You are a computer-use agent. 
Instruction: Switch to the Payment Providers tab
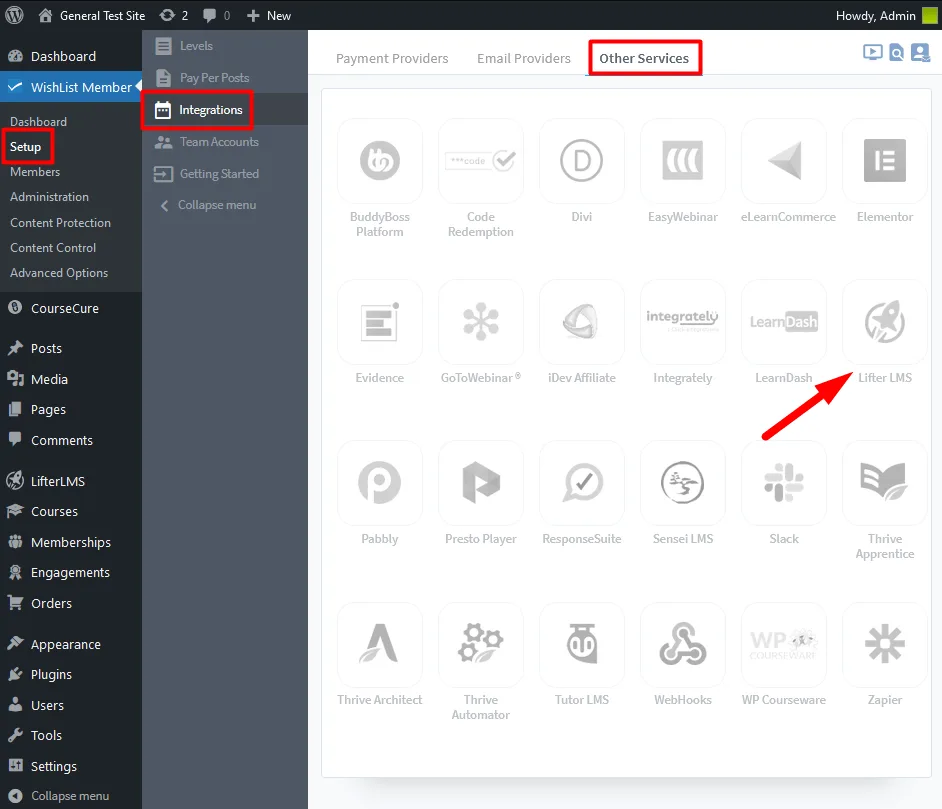392,58
